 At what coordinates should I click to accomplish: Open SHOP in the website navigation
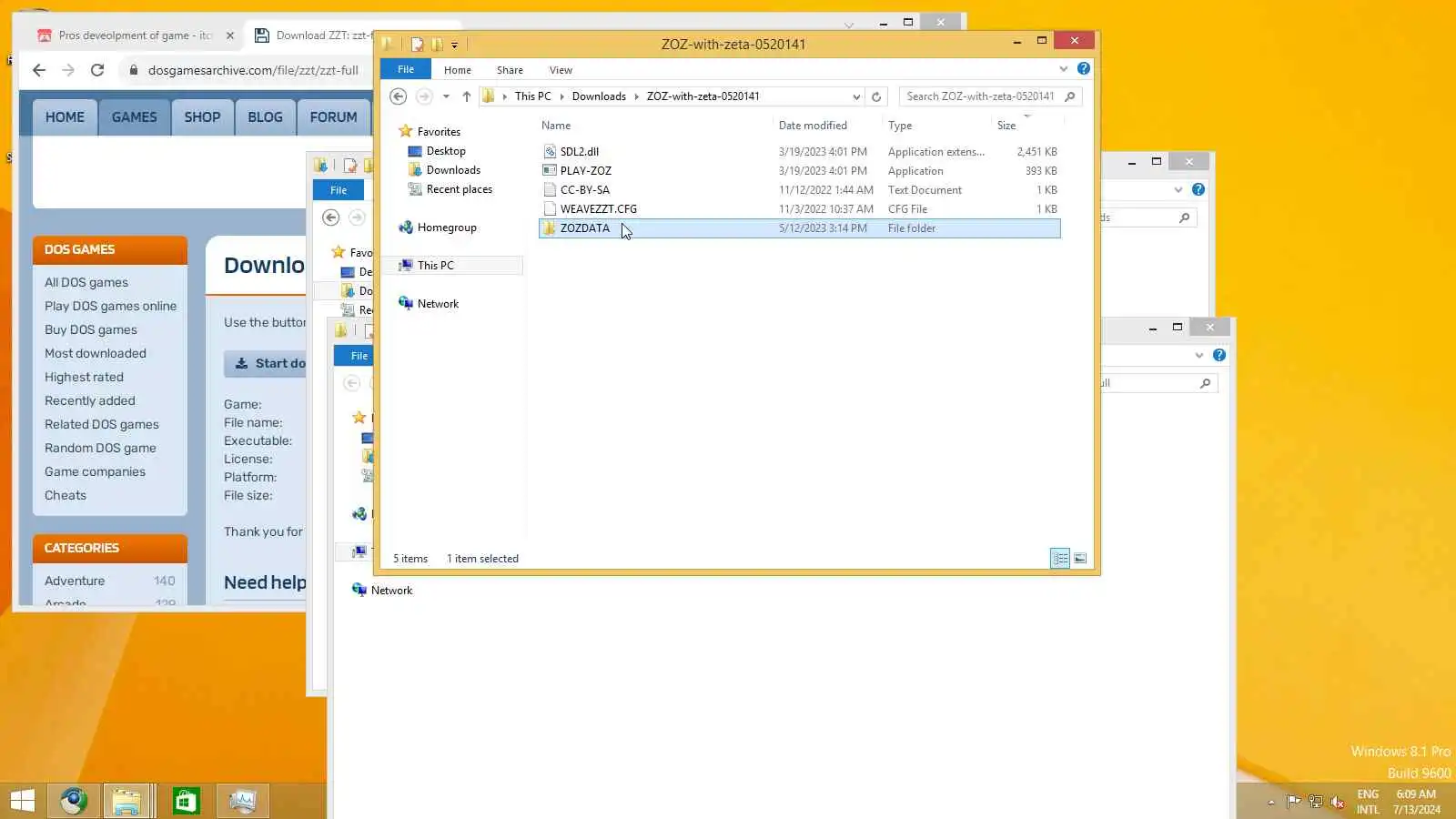[202, 117]
